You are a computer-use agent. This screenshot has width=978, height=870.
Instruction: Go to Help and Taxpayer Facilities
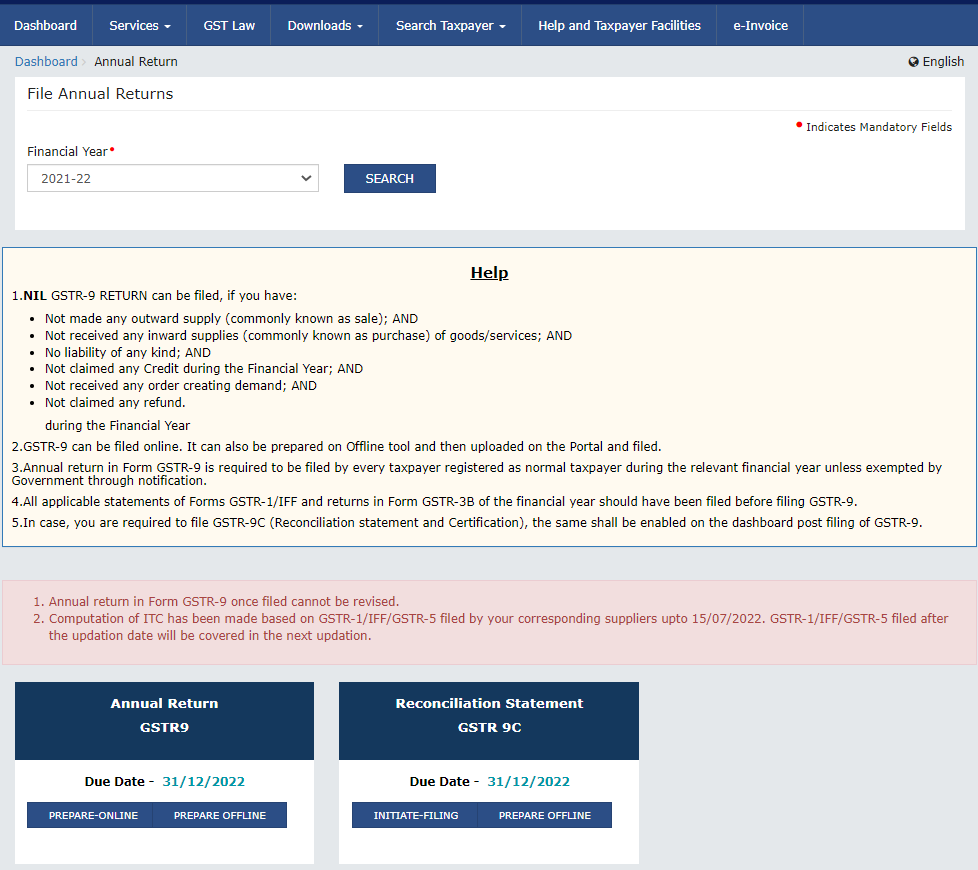coord(619,25)
